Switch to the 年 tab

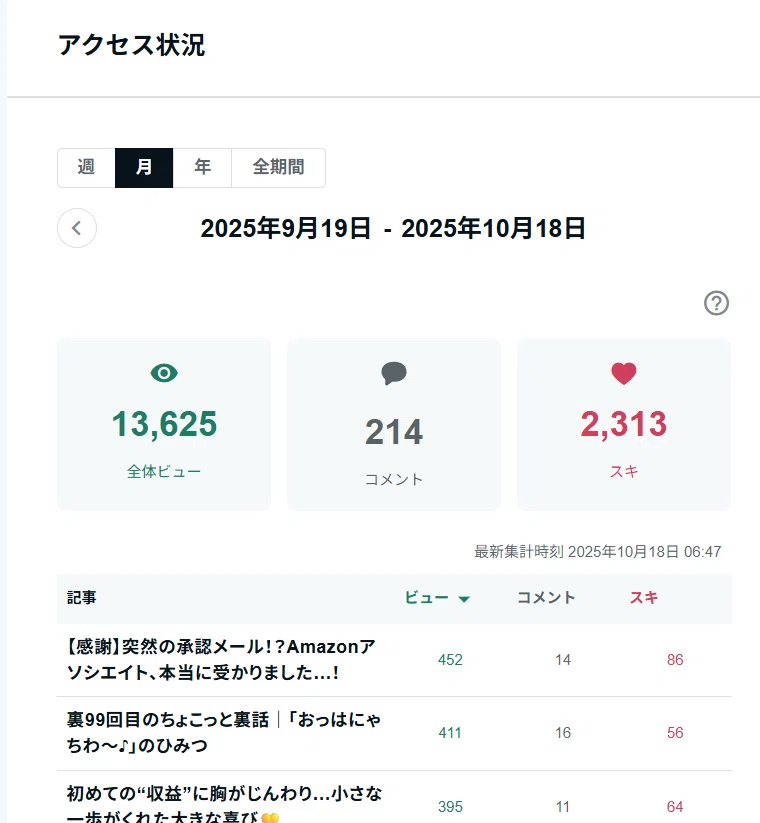point(202,167)
